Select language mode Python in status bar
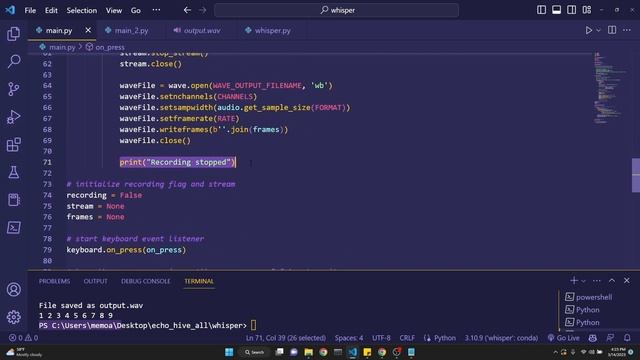Viewport: 640px width, 360px height. pyautogui.click(x=444, y=338)
